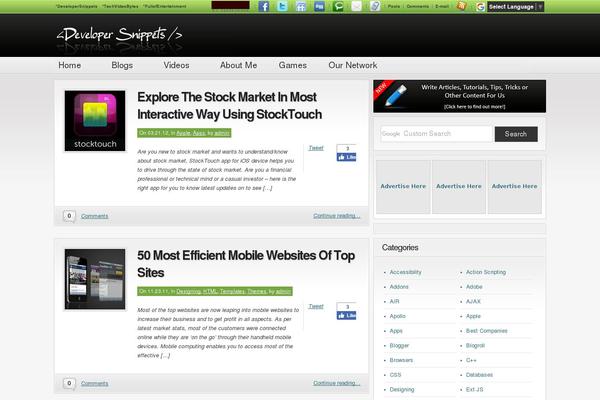Click Tweet beside the Mobile Websites post

click(316, 306)
